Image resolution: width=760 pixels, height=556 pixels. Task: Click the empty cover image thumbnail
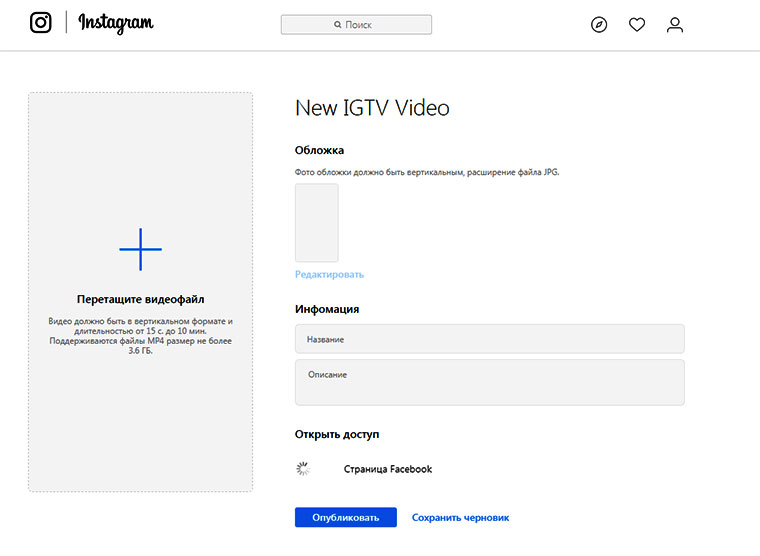317,223
